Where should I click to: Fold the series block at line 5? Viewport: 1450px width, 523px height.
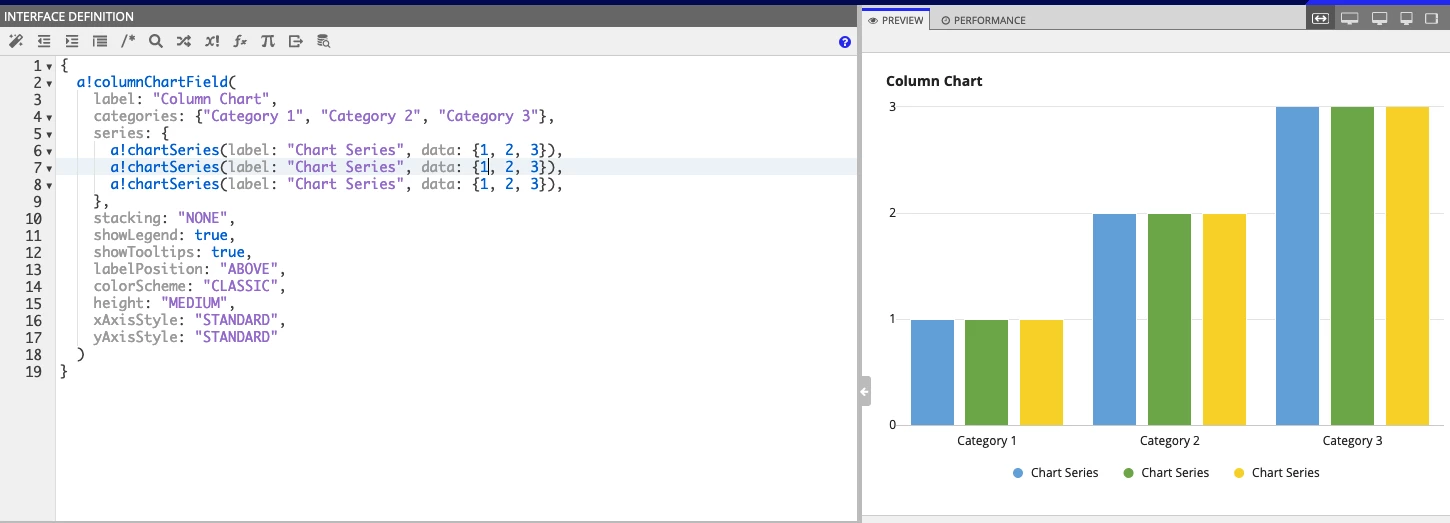pyautogui.click(x=50, y=134)
